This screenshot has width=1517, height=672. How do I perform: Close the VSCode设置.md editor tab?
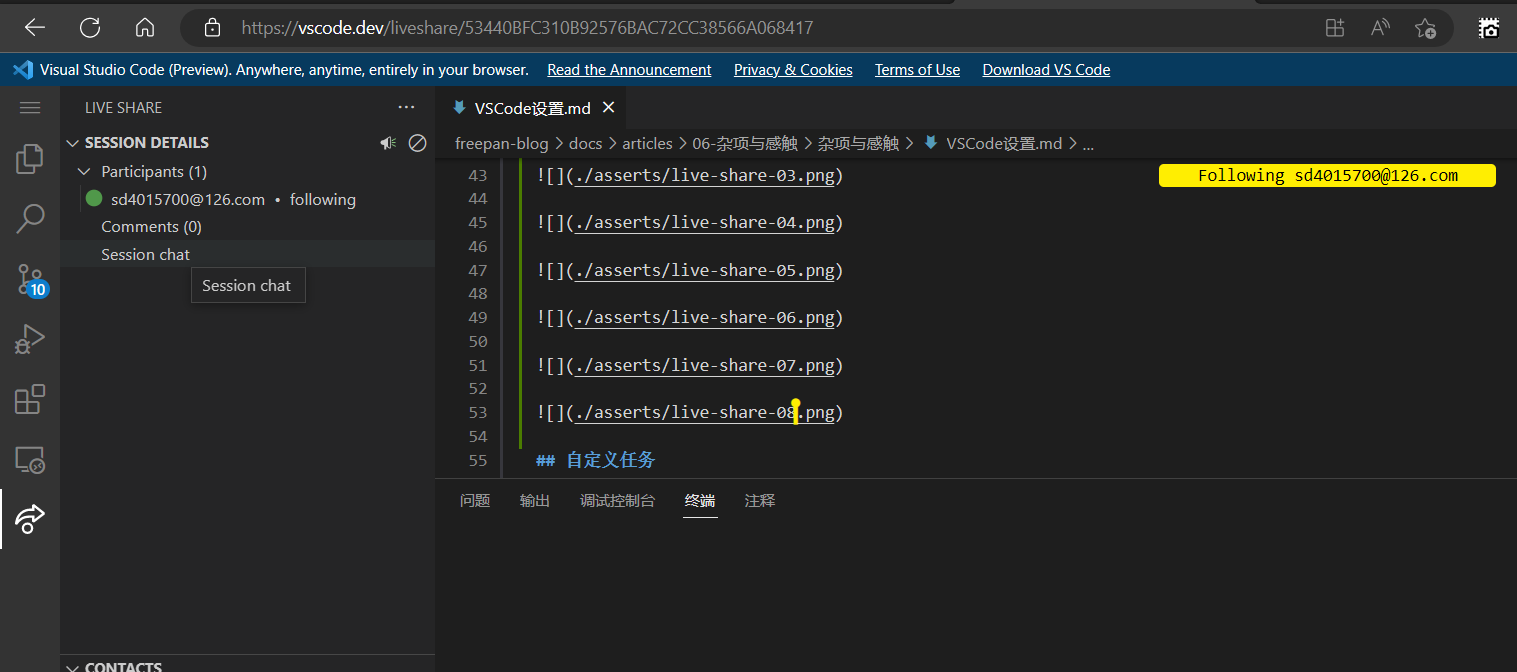coord(608,108)
